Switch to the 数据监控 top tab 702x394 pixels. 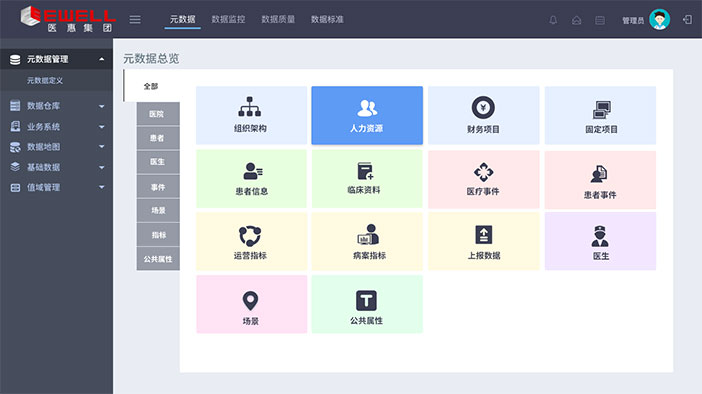pyautogui.click(x=228, y=19)
